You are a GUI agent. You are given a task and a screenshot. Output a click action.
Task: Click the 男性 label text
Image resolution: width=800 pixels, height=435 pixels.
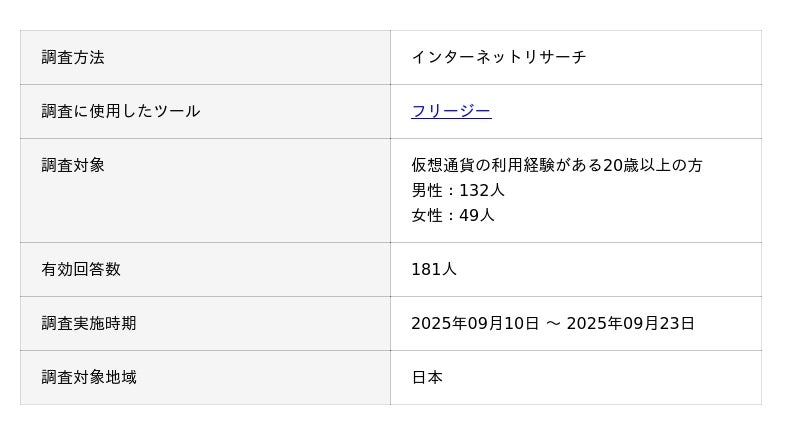coord(427,190)
